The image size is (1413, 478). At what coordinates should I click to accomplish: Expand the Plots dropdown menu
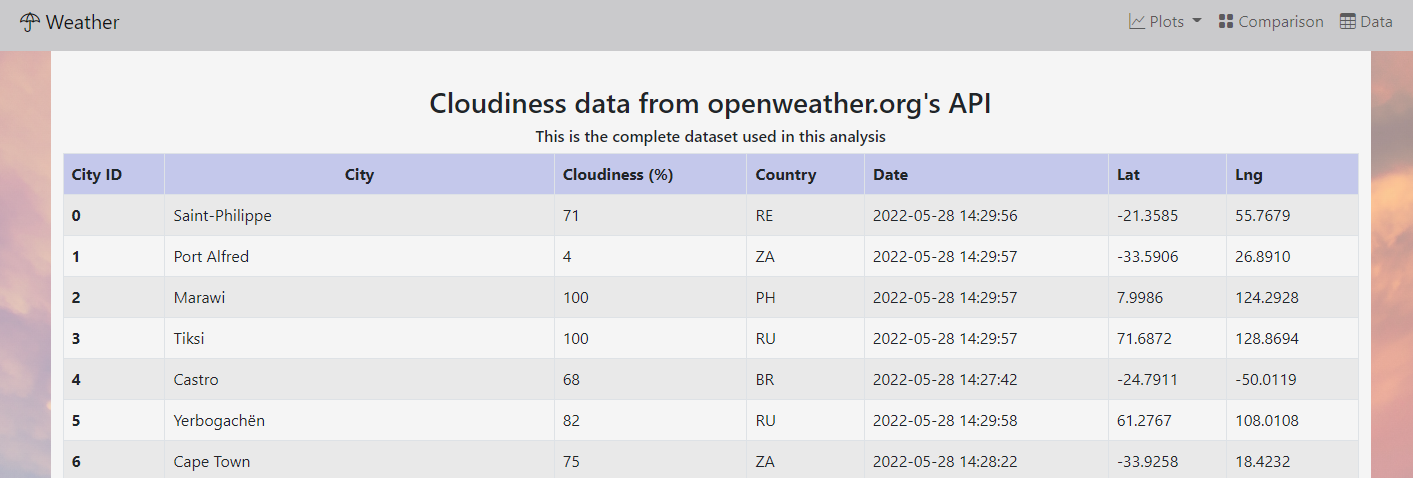(x=1166, y=21)
